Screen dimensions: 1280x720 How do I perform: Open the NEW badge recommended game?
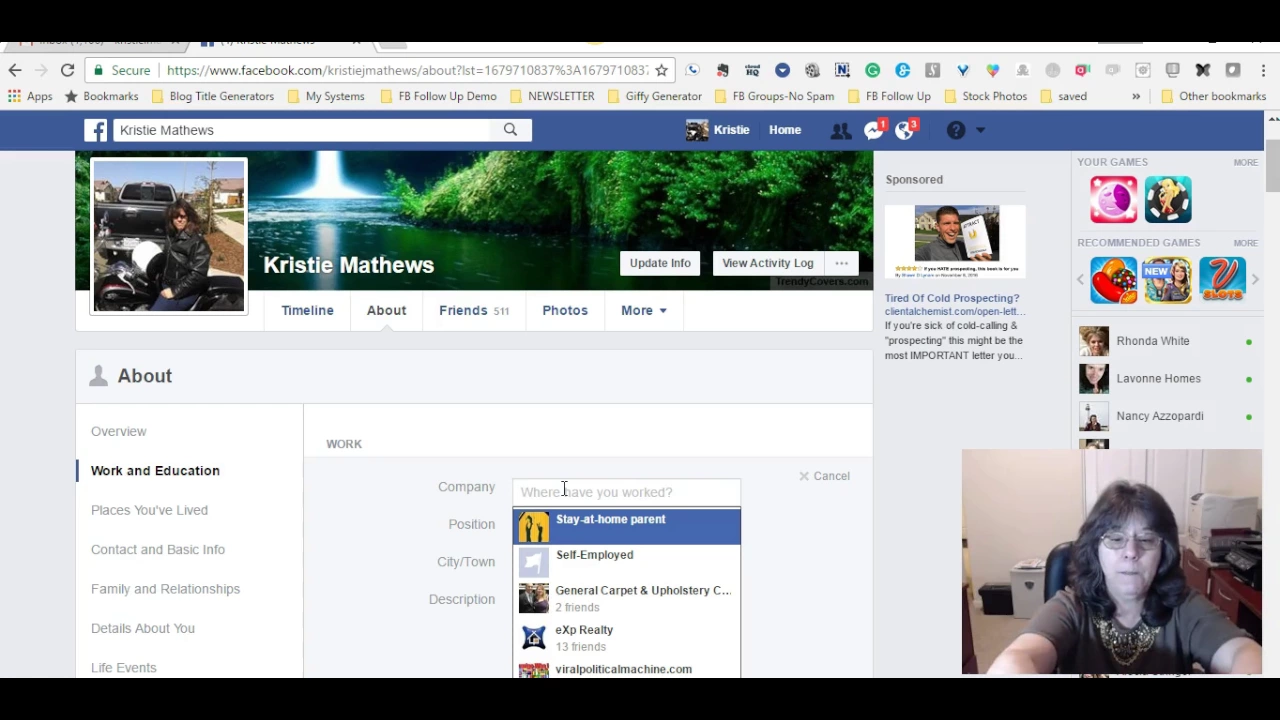click(1168, 280)
